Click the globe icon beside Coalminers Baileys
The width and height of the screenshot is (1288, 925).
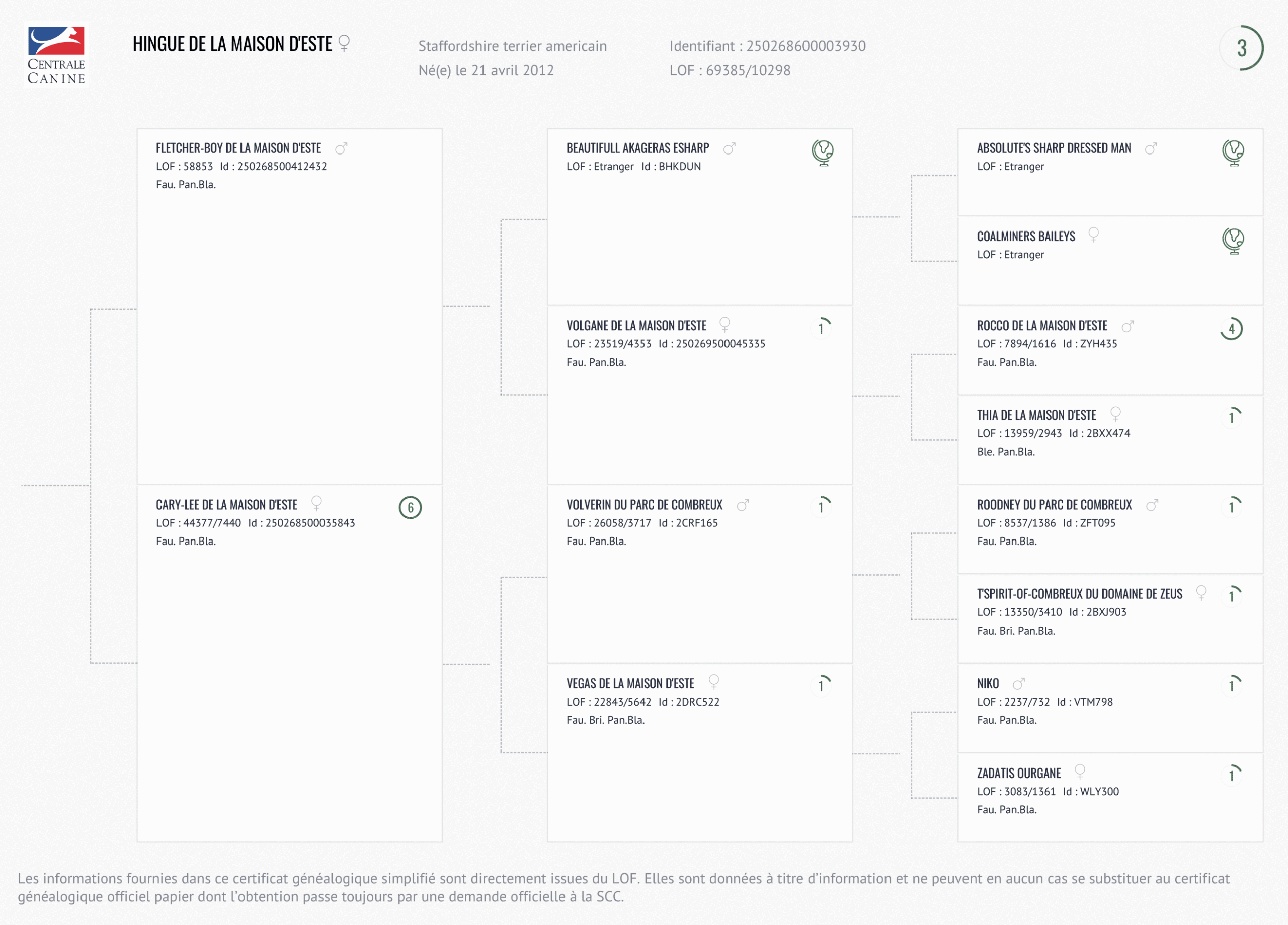click(x=1232, y=241)
